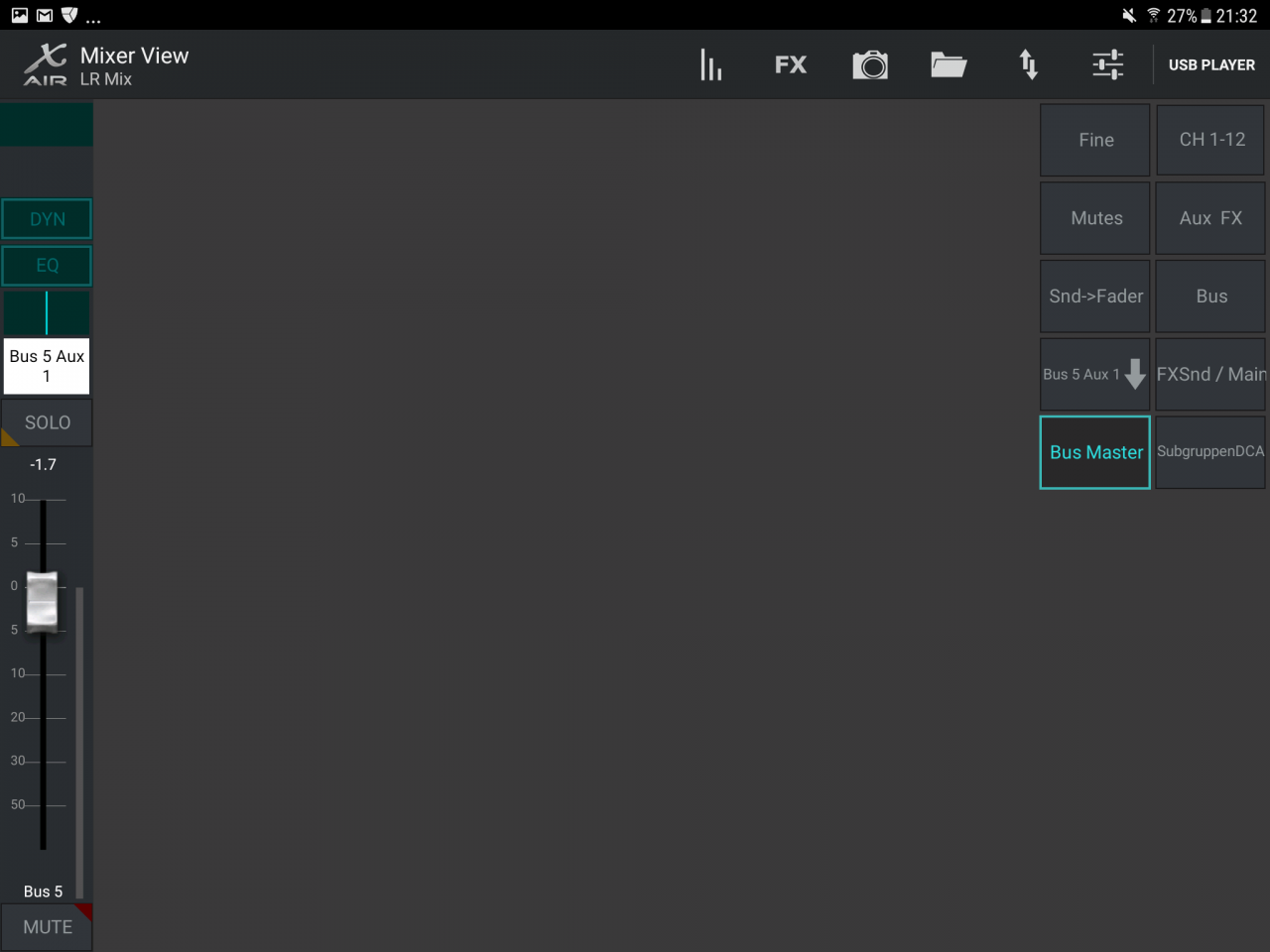Tap the X Air logo
This screenshot has height=952, width=1270.
(x=46, y=65)
